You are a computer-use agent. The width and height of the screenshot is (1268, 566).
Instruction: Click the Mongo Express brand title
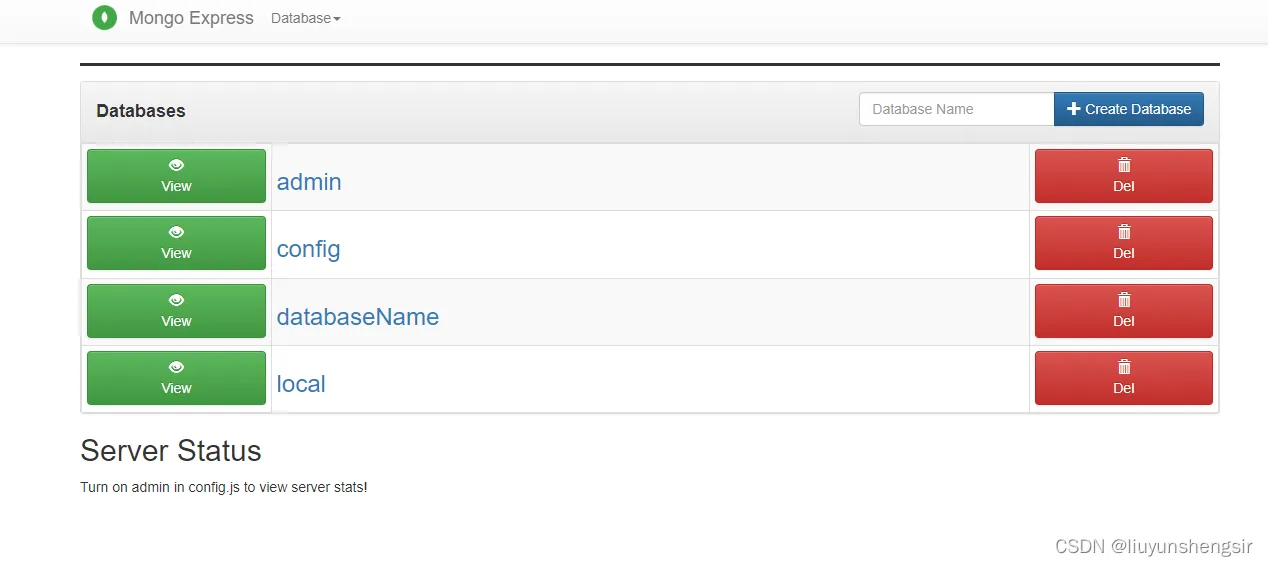coord(191,18)
